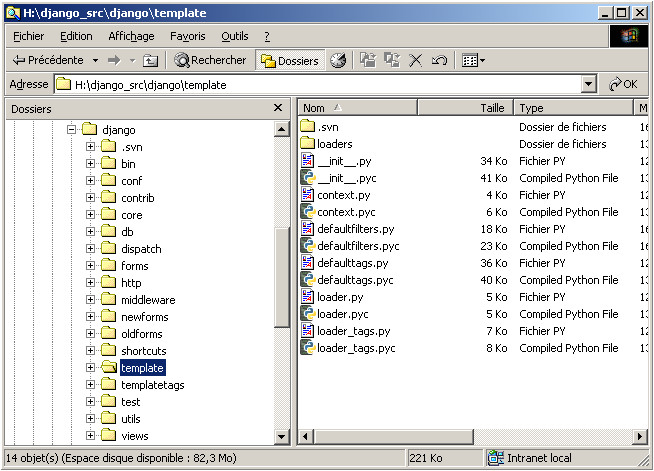Screen dimensions: 654x471
Task: Select the loader_tags.py file icon
Action: [308, 331]
